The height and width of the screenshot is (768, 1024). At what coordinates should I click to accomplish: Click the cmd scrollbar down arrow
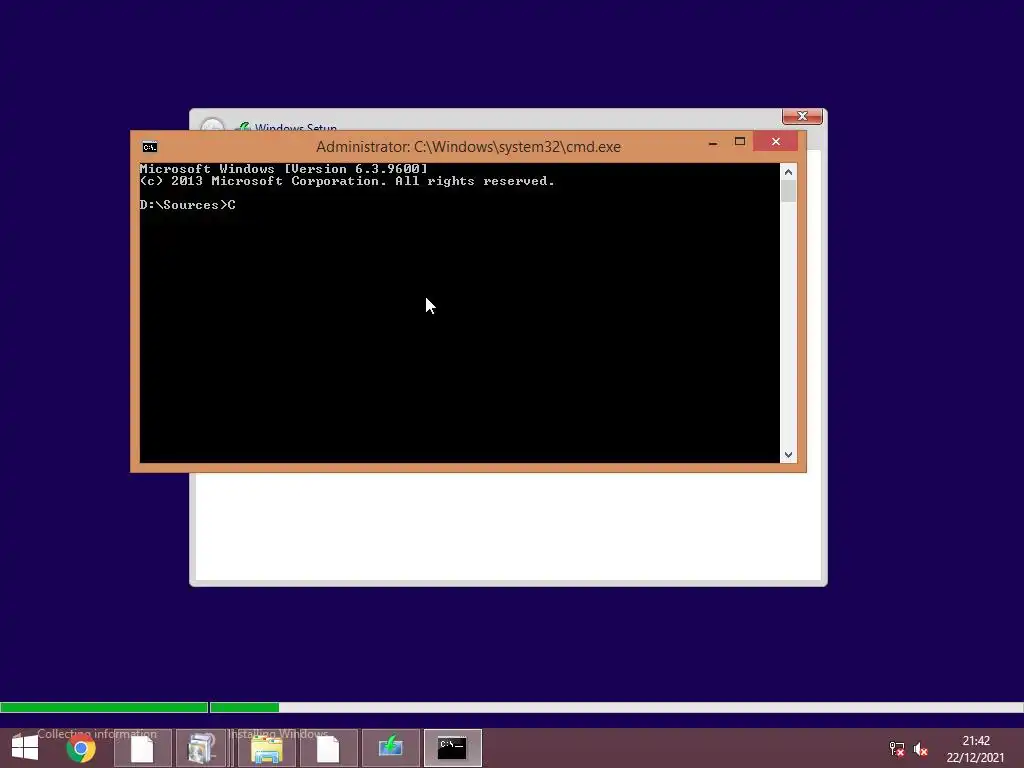click(x=788, y=455)
